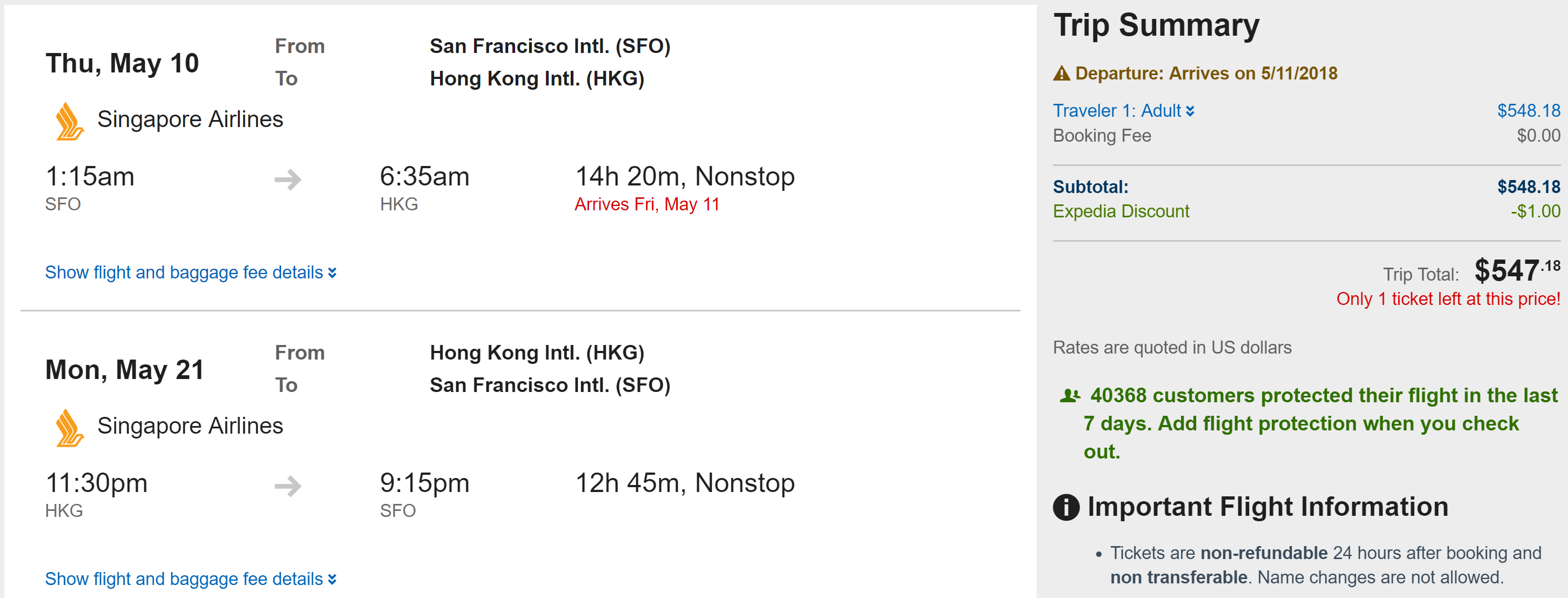Click the Thu, May 10 date heading
The height and width of the screenshot is (598, 1568).
pos(122,63)
